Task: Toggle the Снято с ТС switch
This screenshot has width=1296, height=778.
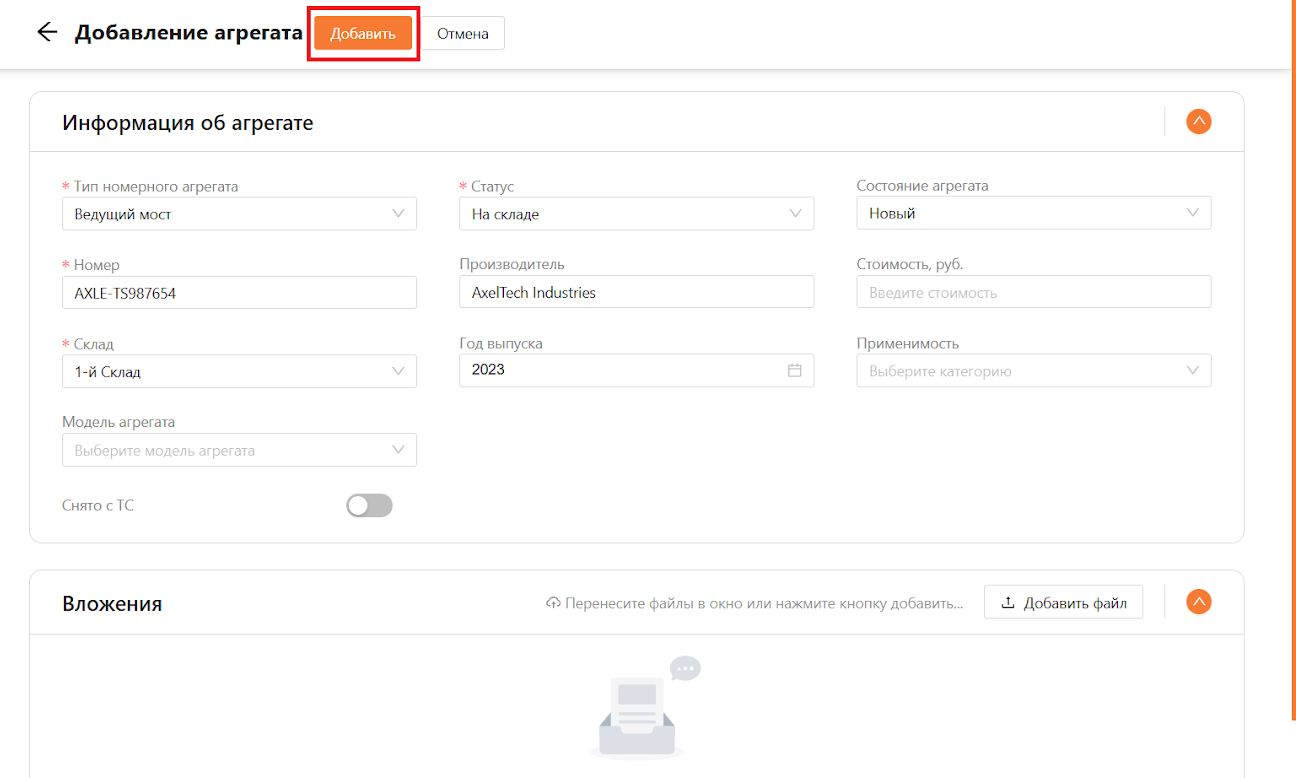Action: pos(369,505)
